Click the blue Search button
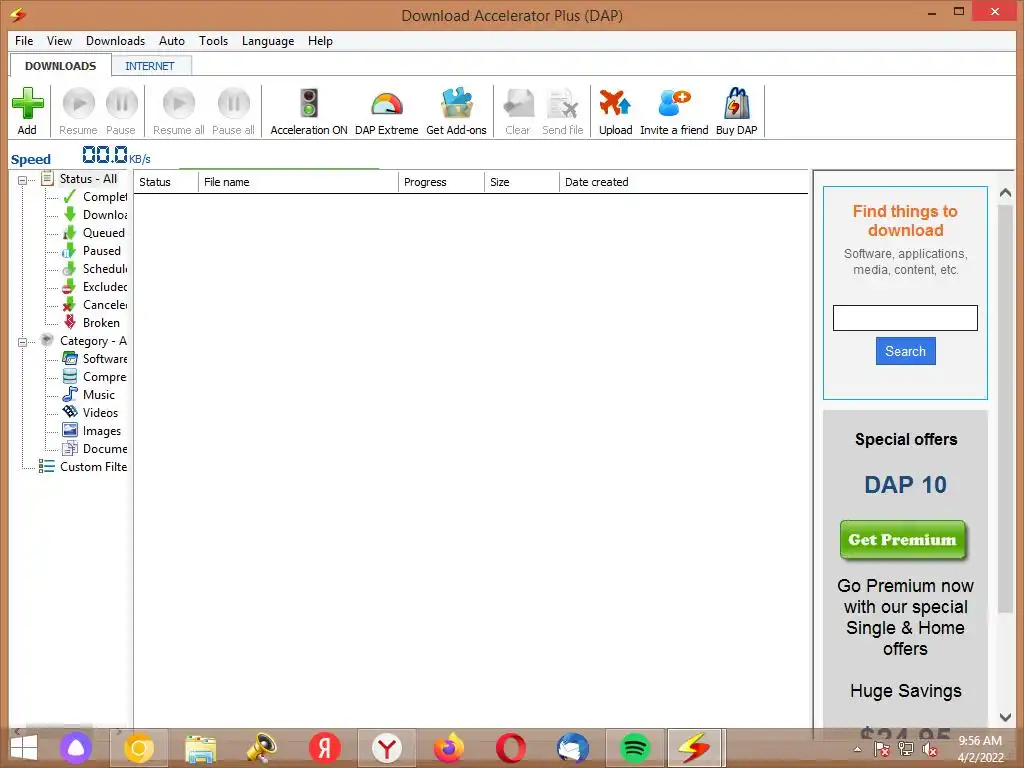The image size is (1024, 768). [905, 351]
